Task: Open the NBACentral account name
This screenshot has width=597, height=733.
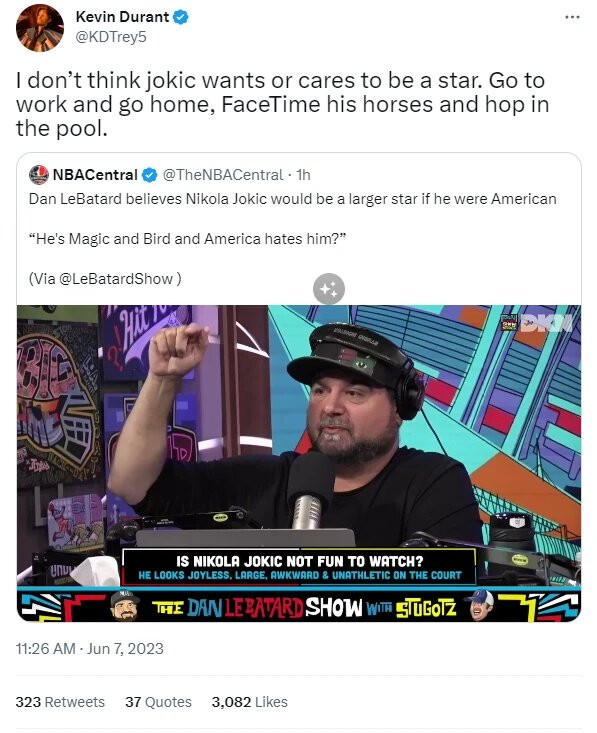Action: [x=95, y=175]
